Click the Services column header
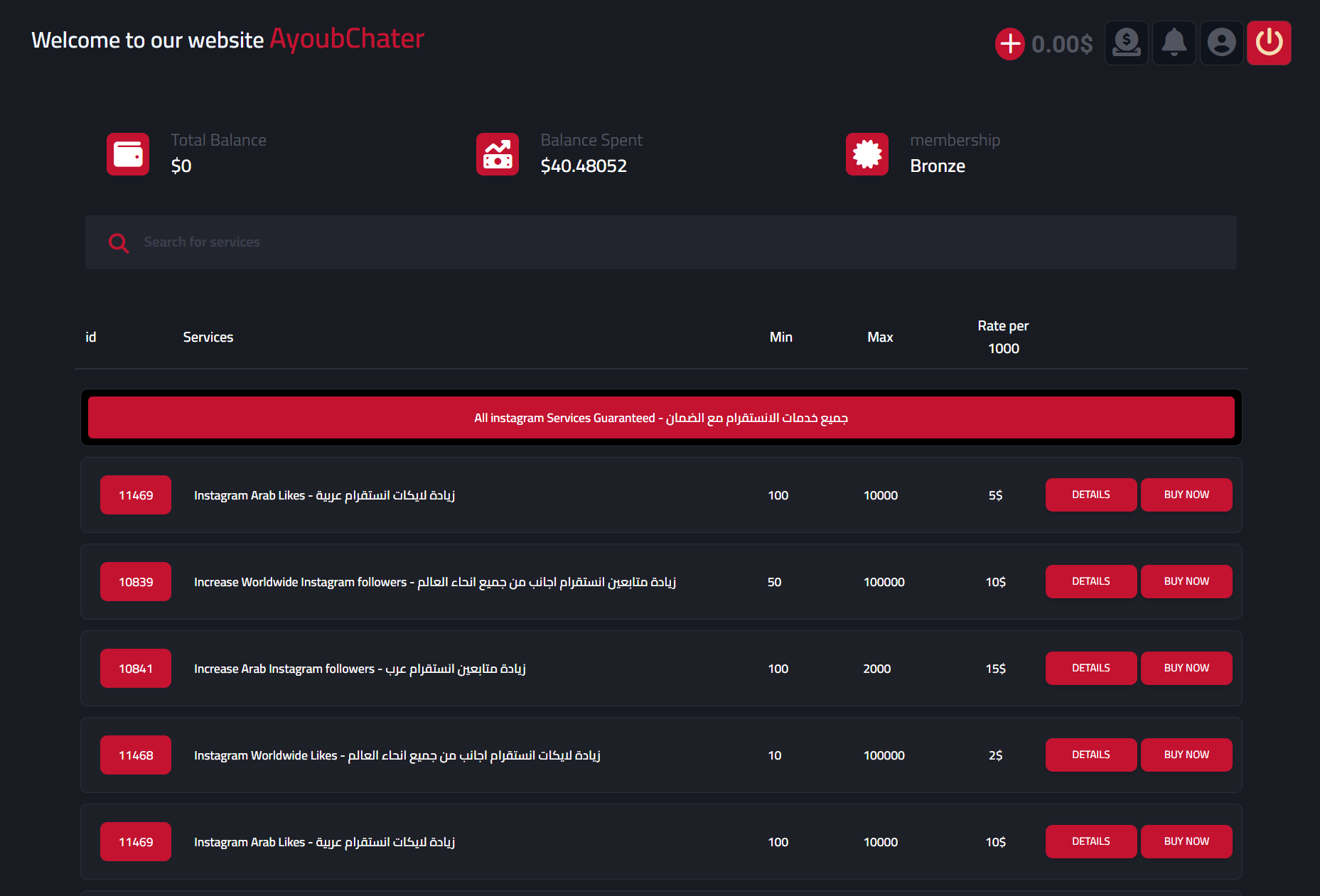 pyautogui.click(x=208, y=337)
